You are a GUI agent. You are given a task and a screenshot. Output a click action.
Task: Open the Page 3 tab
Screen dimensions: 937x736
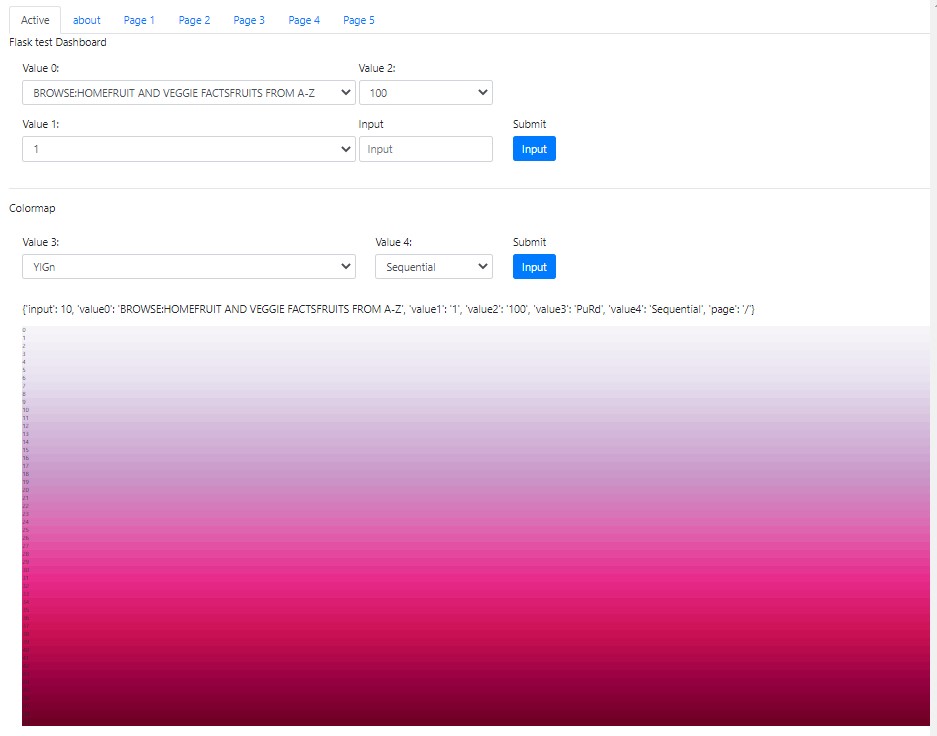pos(249,19)
